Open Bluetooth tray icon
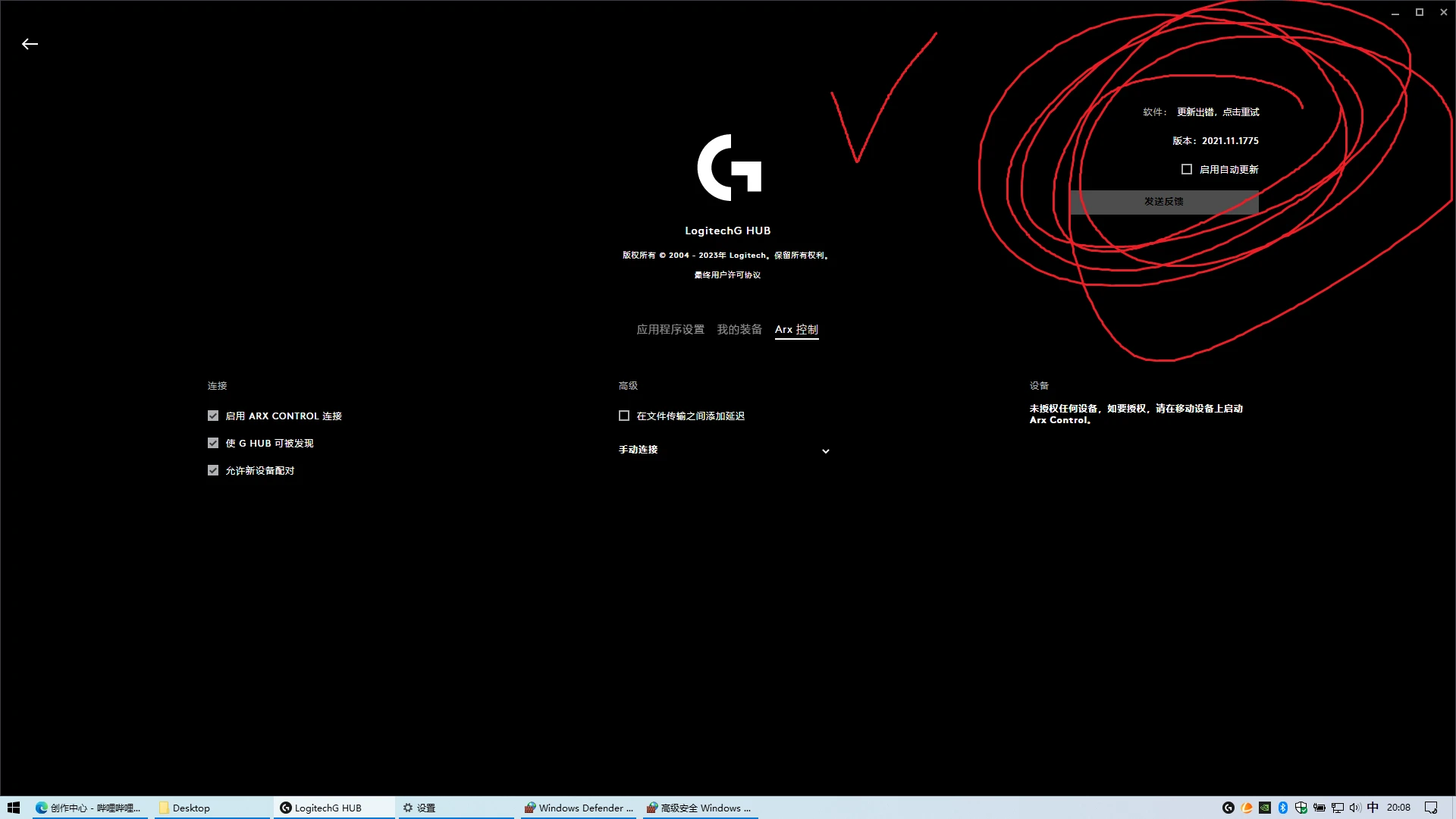Image resolution: width=1456 pixels, height=819 pixels. click(1283, 808)
